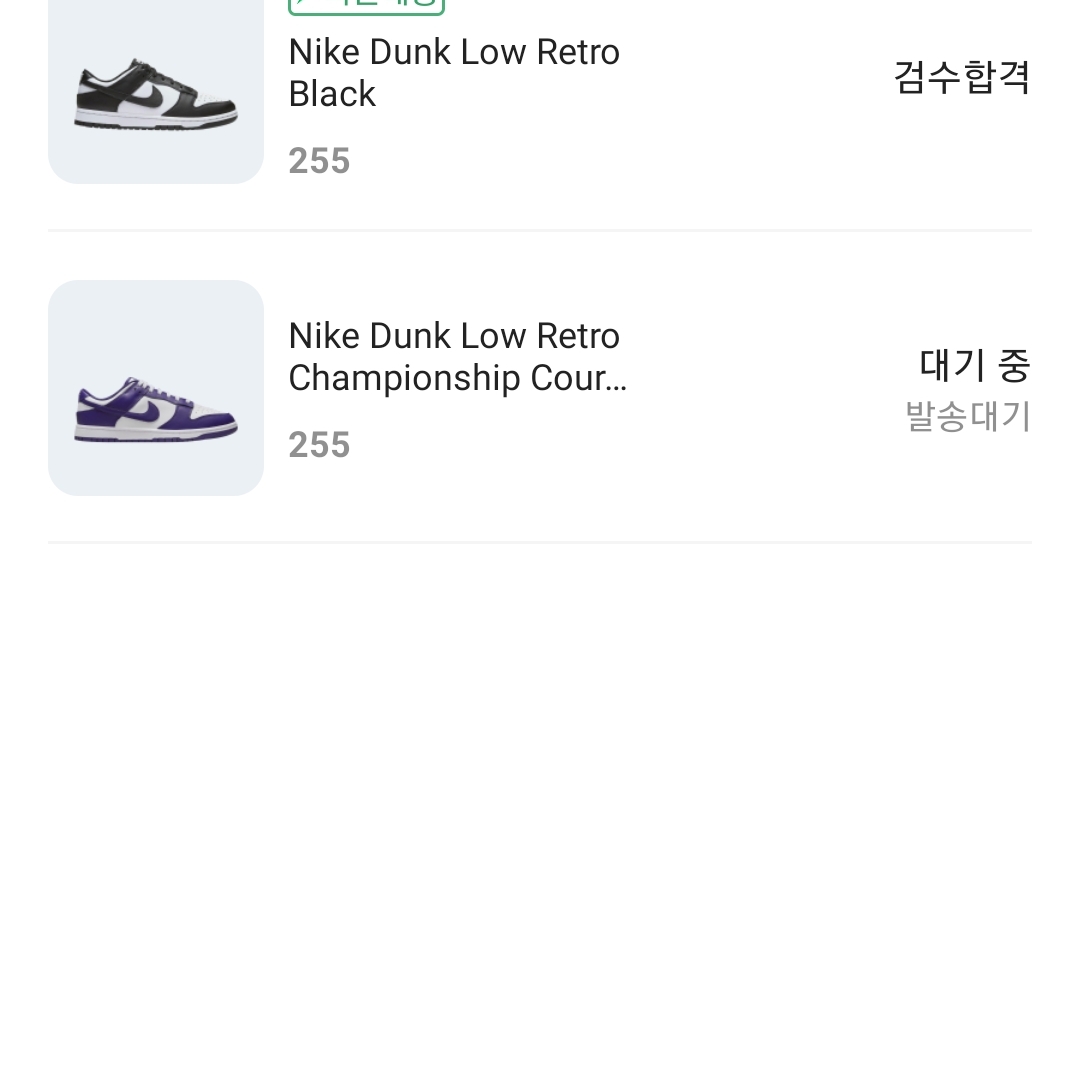Click Nike Dunk Low Retro line of second item
Image resolution: width=1080 pixels, height=1080 pixels.
click(454, 336)
